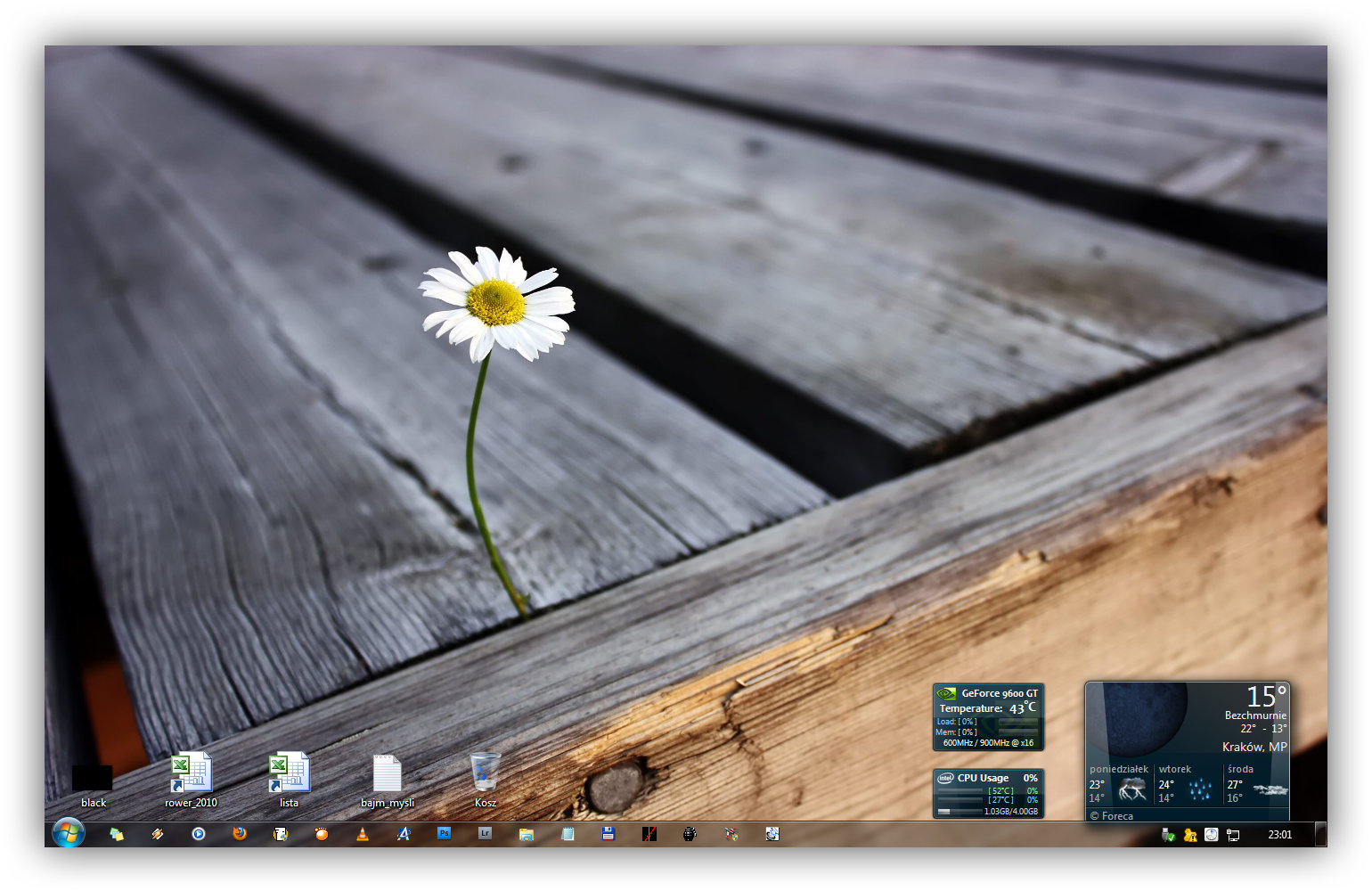Click the Show Desktop strip beside the clock

click(x=1319, y=834)
